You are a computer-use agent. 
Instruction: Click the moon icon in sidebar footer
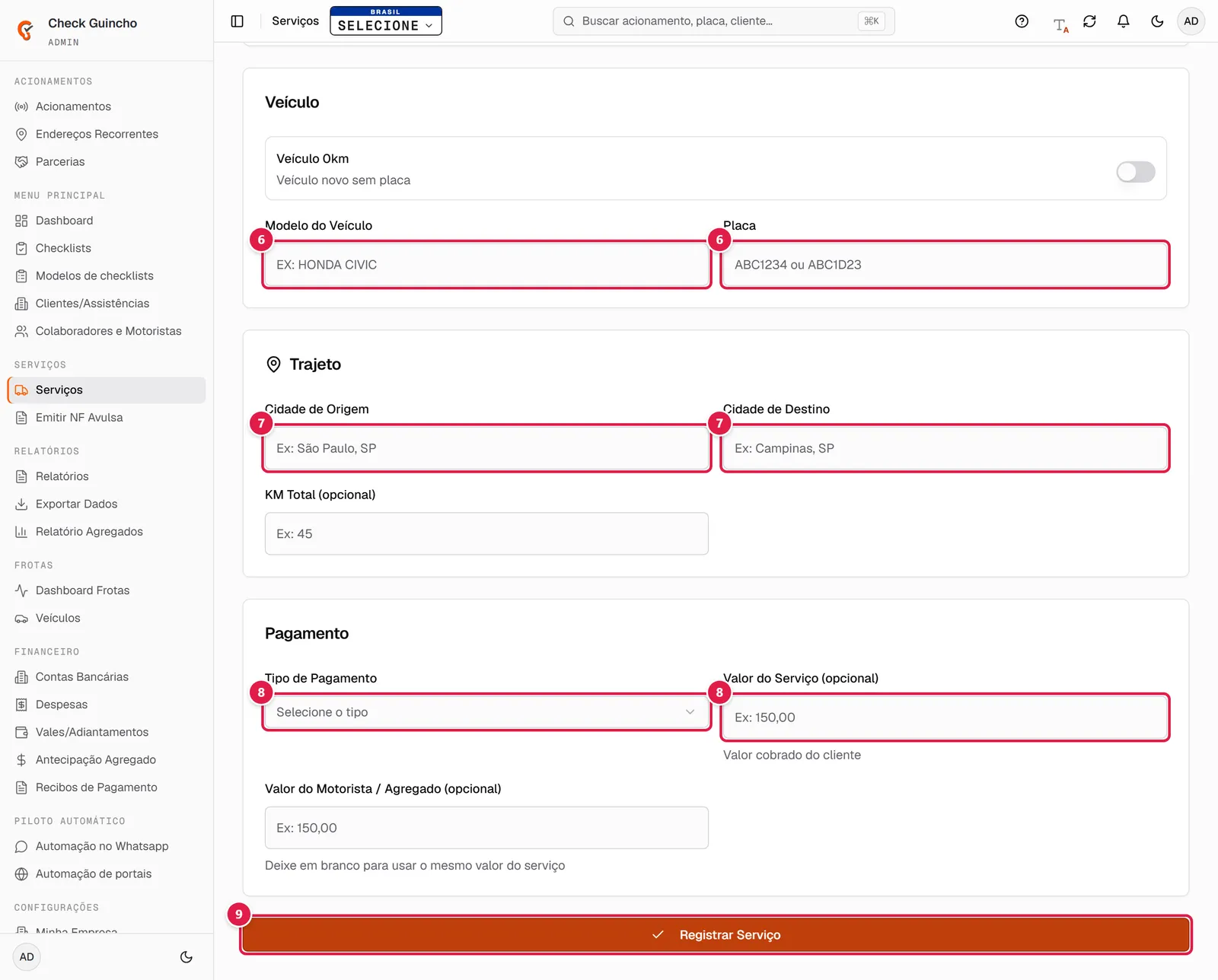click(187, 957)
